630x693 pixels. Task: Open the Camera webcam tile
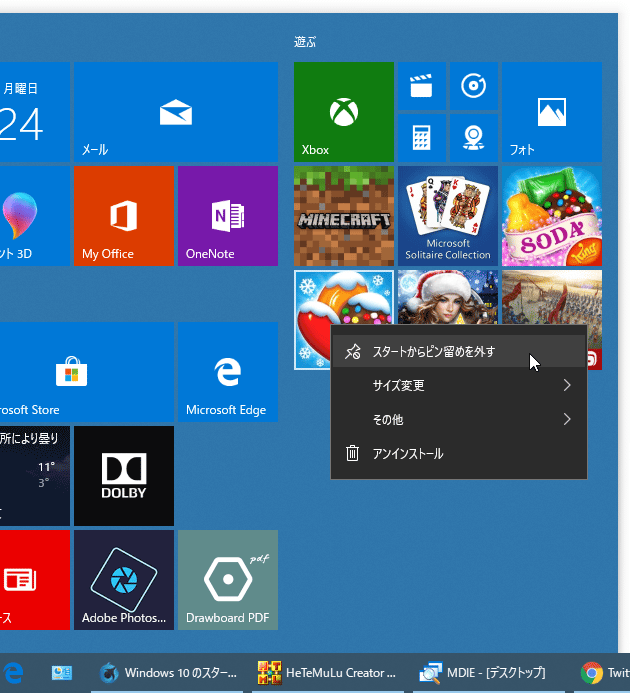pos(473,138)
